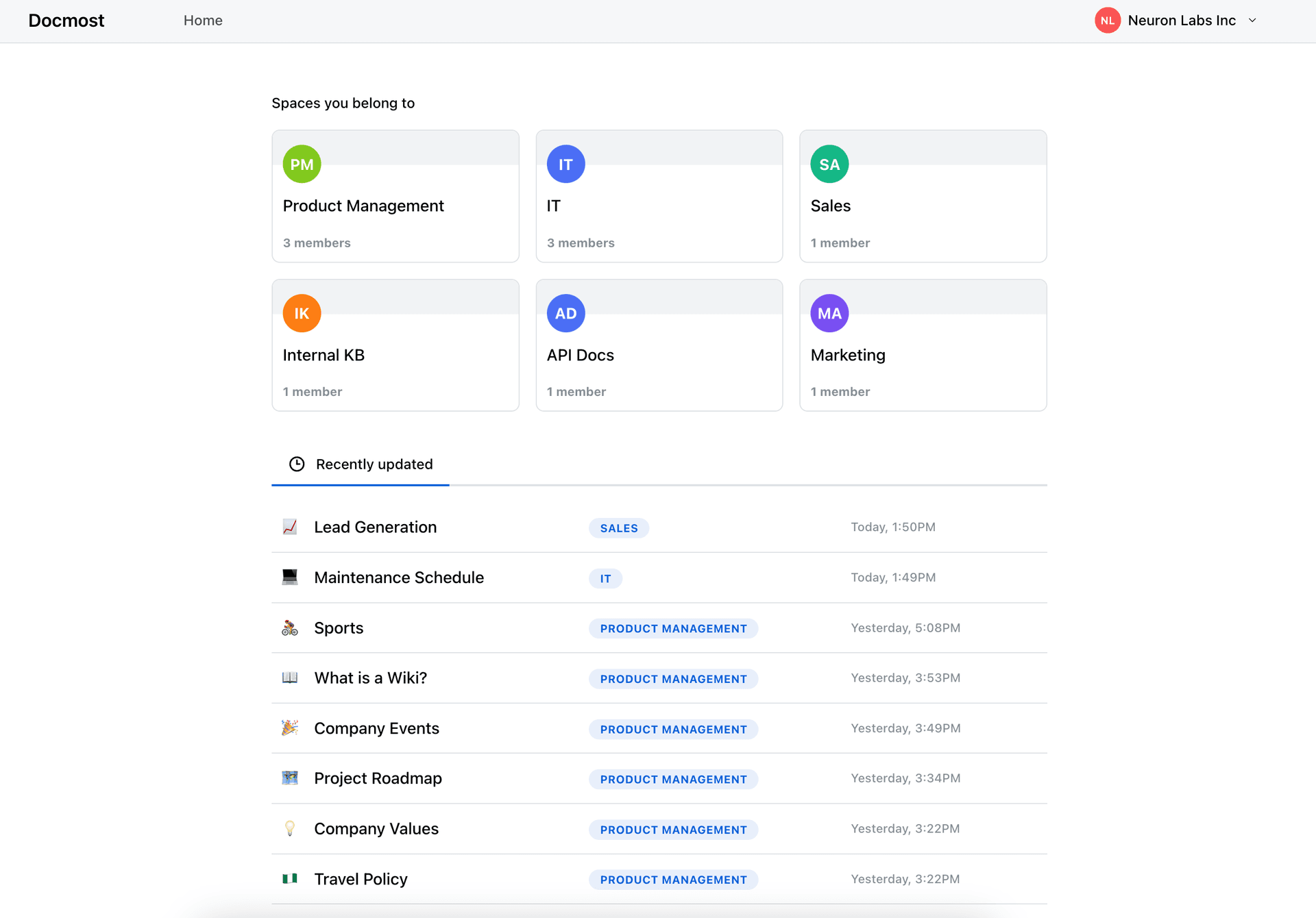Image resolution: width=1316 pixels, height=918 pixels.
Task: Click the Sales space icon
Action: tap(829, 164)
